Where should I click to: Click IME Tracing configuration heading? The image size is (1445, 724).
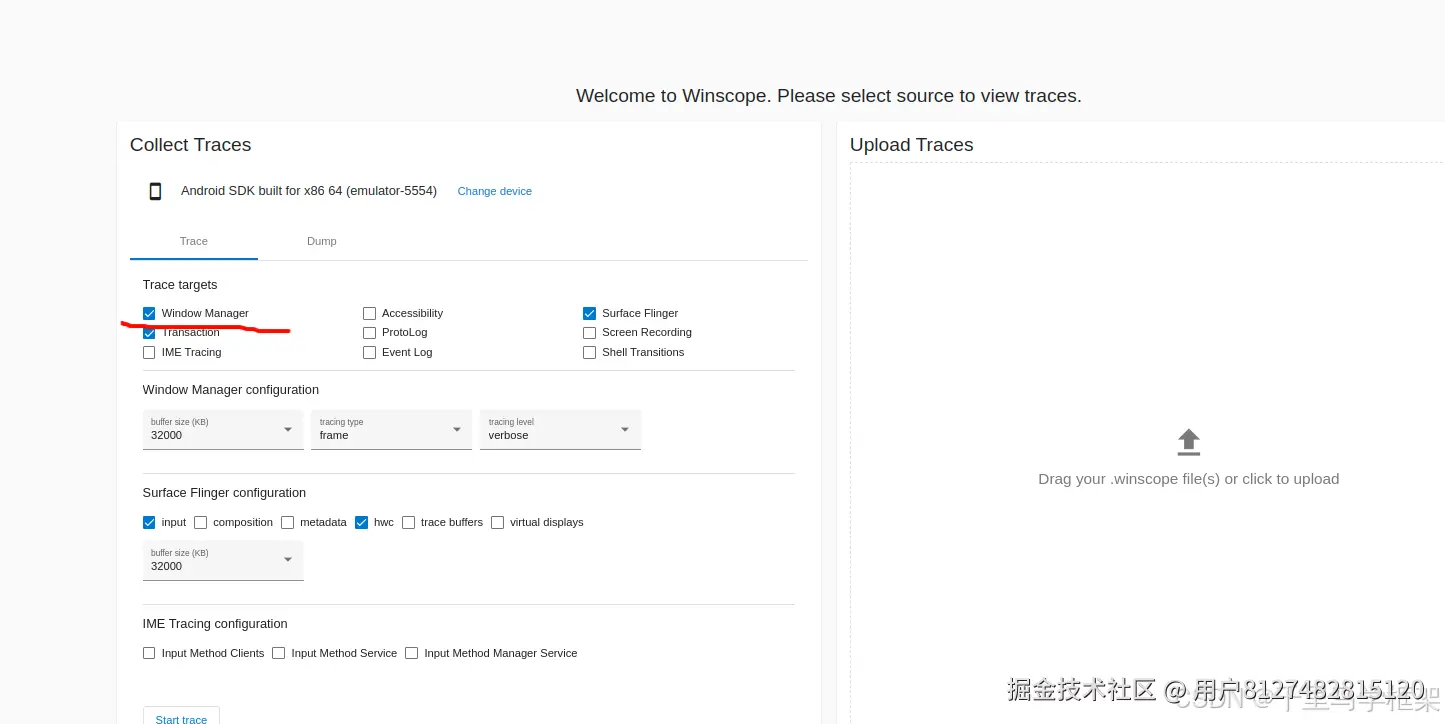215,623
